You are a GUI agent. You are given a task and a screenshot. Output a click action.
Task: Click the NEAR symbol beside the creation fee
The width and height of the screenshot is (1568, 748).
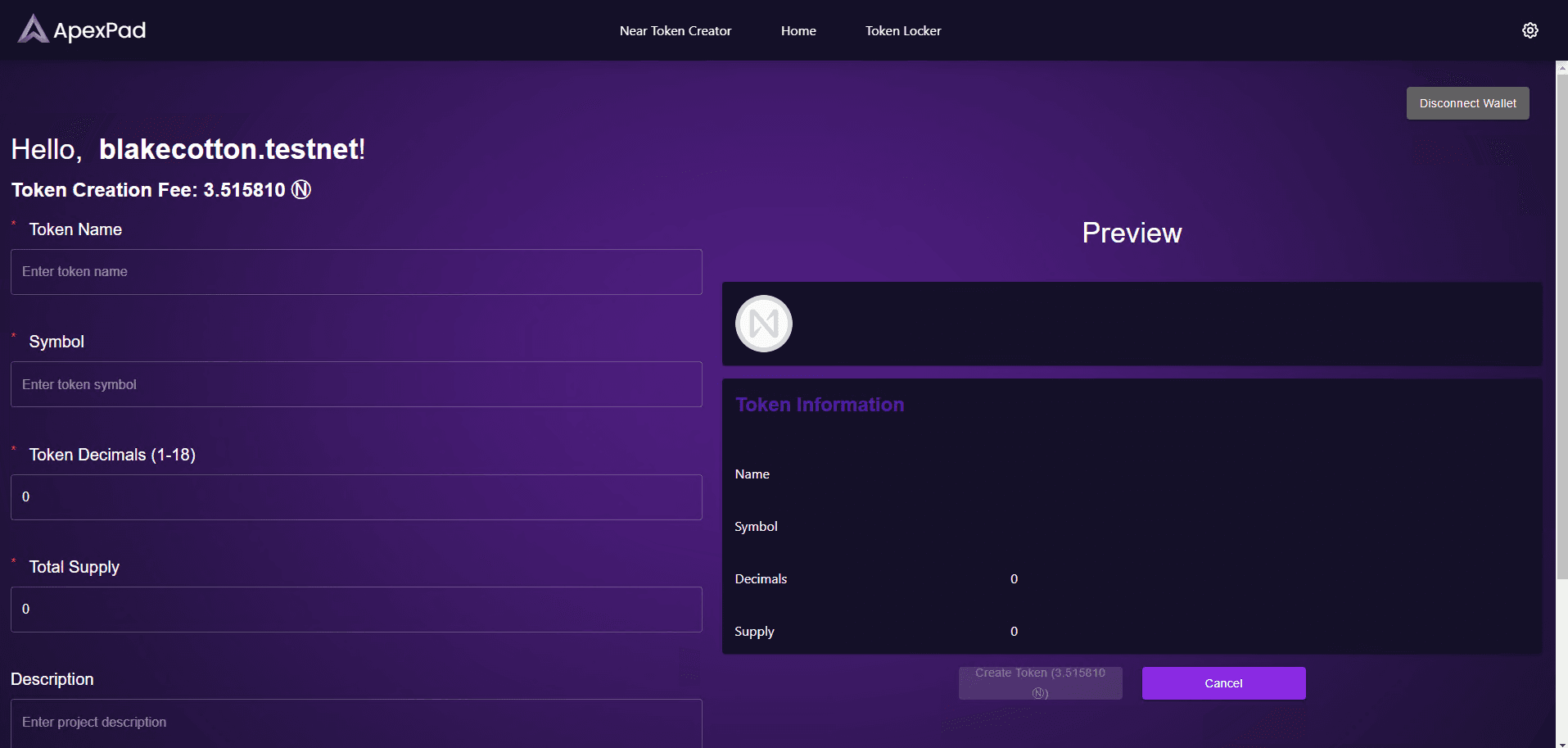click(x=301, y=190)
